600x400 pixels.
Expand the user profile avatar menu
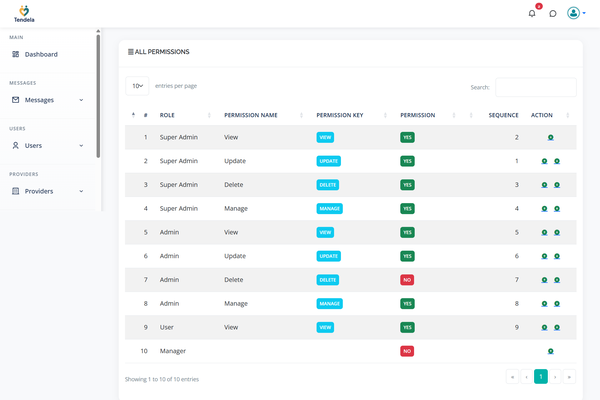pos(576,13)
